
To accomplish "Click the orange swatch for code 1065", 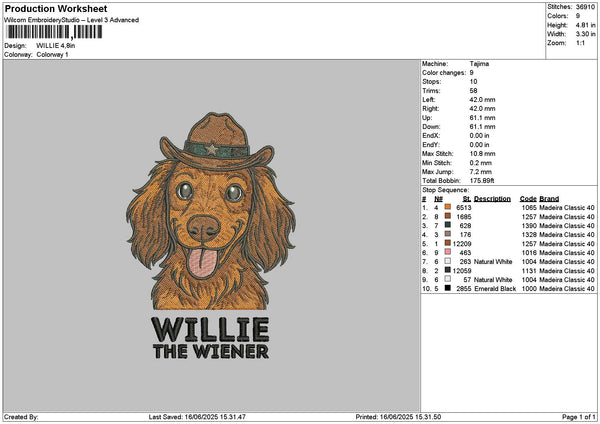I will 447,207.
